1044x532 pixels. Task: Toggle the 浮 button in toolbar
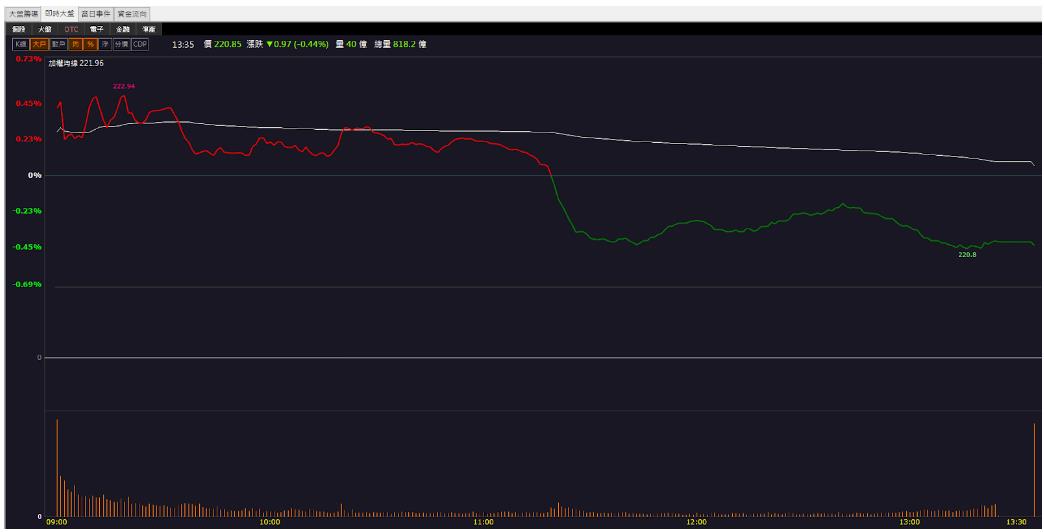(105, 44)
